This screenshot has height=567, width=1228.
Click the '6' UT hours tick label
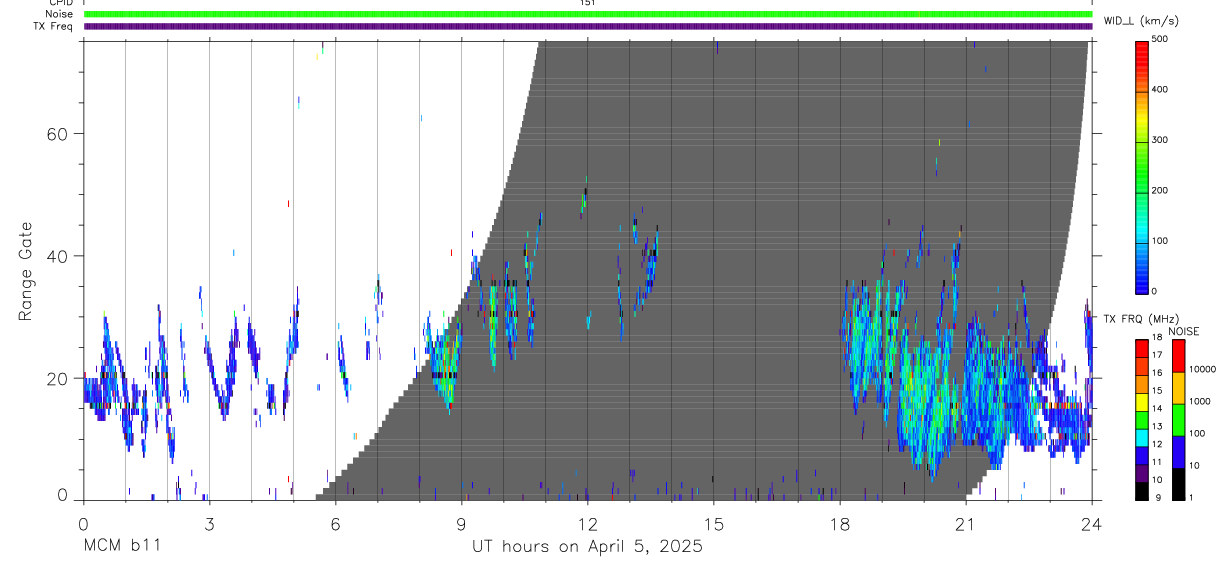[x=335, y=521]
